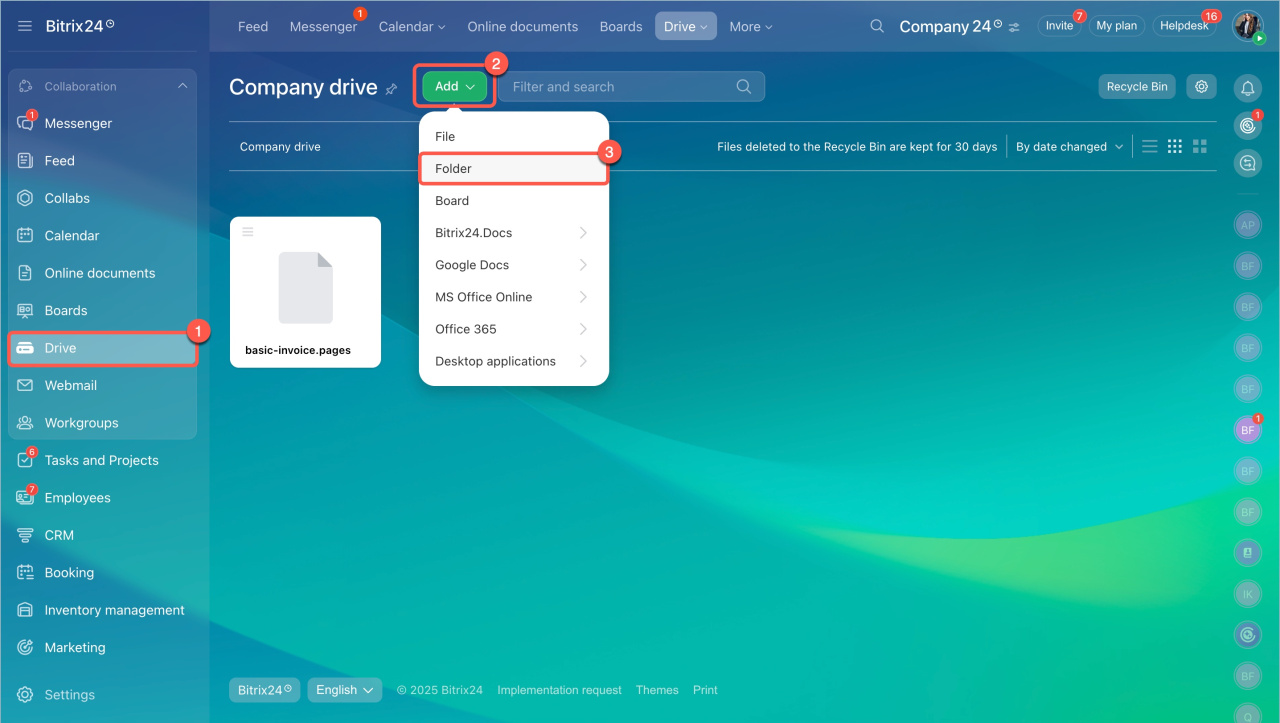
Task: Switch to medium grid view
Action: 1175,147
